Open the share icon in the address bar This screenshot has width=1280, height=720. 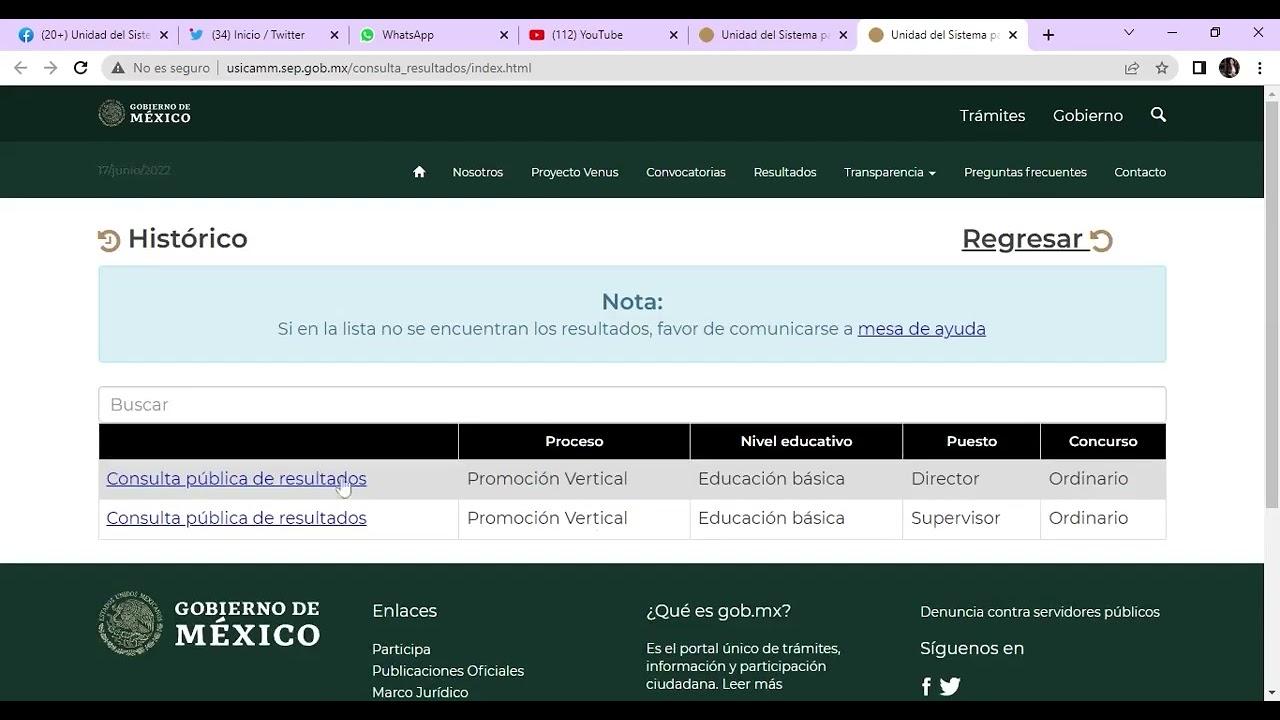[1131, 68]
